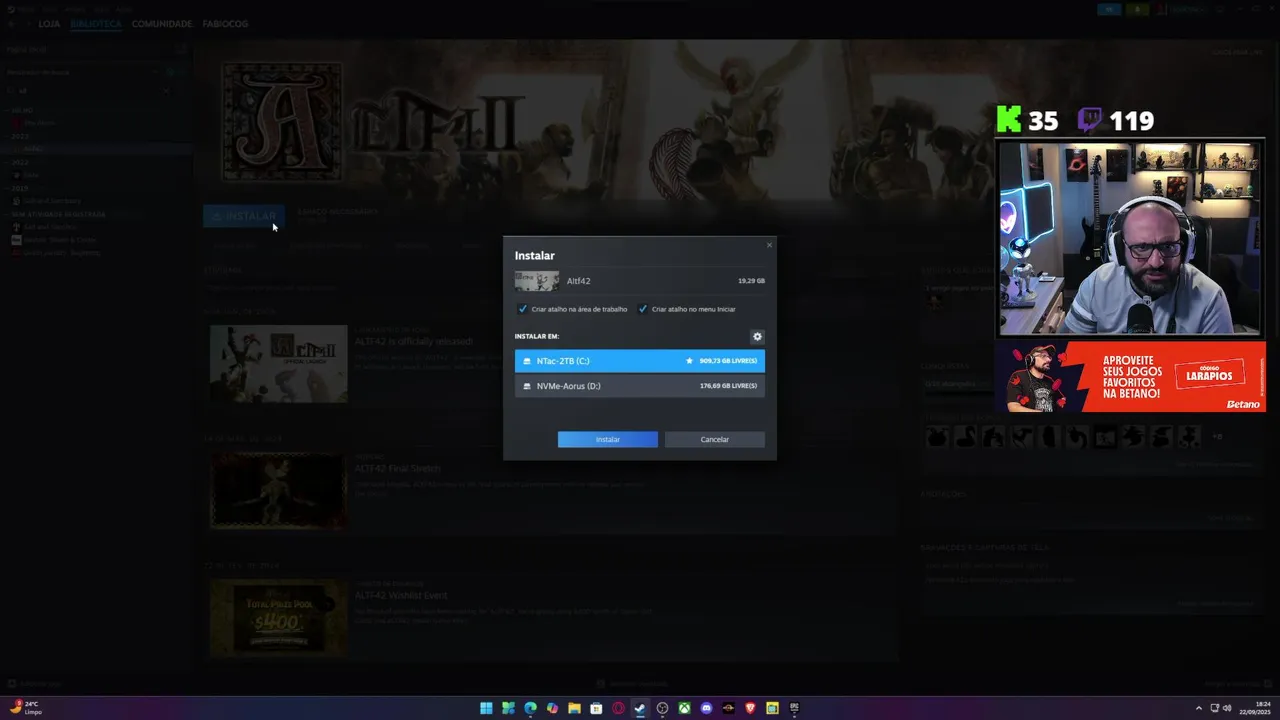Close the Instalar dialog with the X
Image resolution: width=1280 pixels, height=720 pixels.
(x=769, y=245)
